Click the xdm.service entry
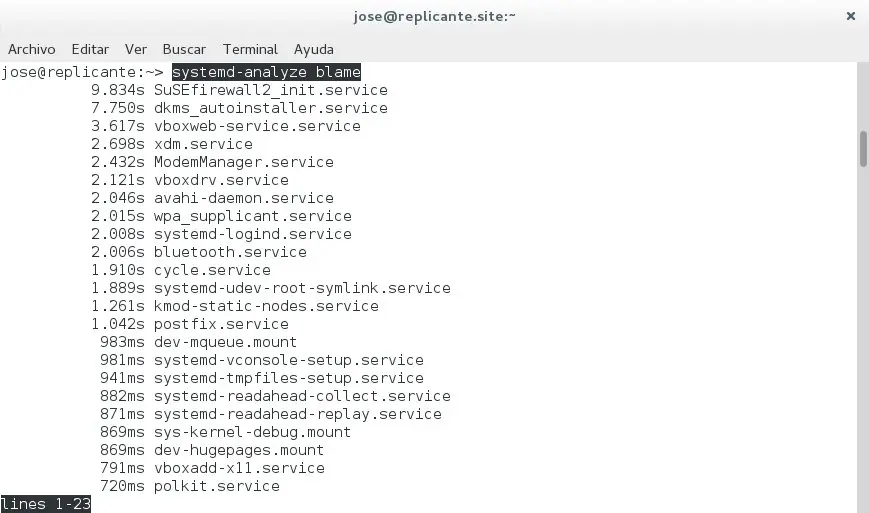 click(x=203, y=144)
